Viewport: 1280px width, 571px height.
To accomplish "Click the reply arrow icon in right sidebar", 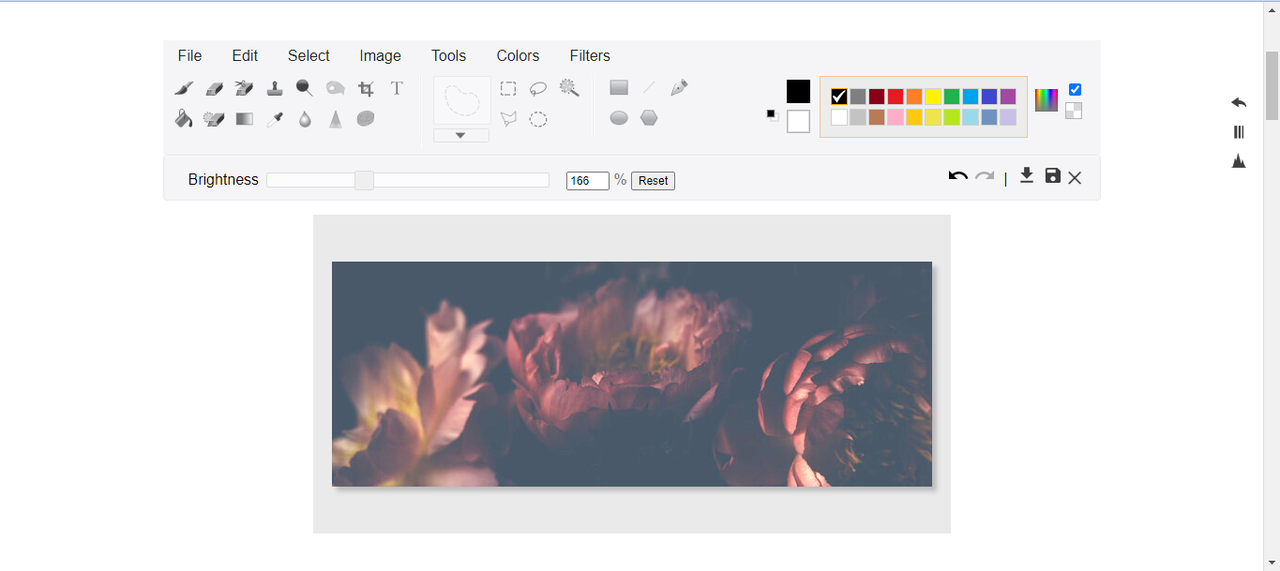I will pyautogui.click(x=1239, y=103).
